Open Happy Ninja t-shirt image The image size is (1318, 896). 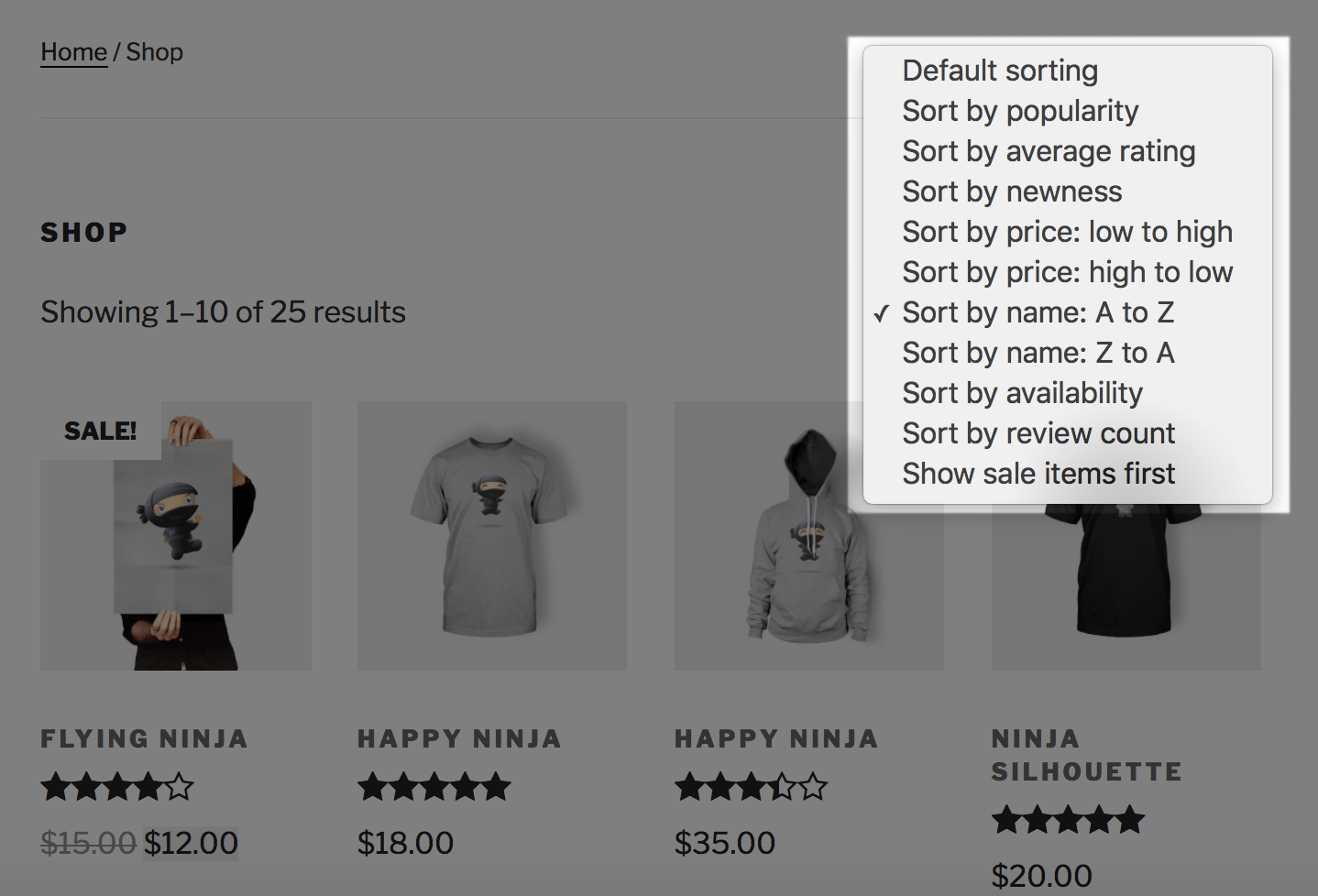tap(492, 536)
